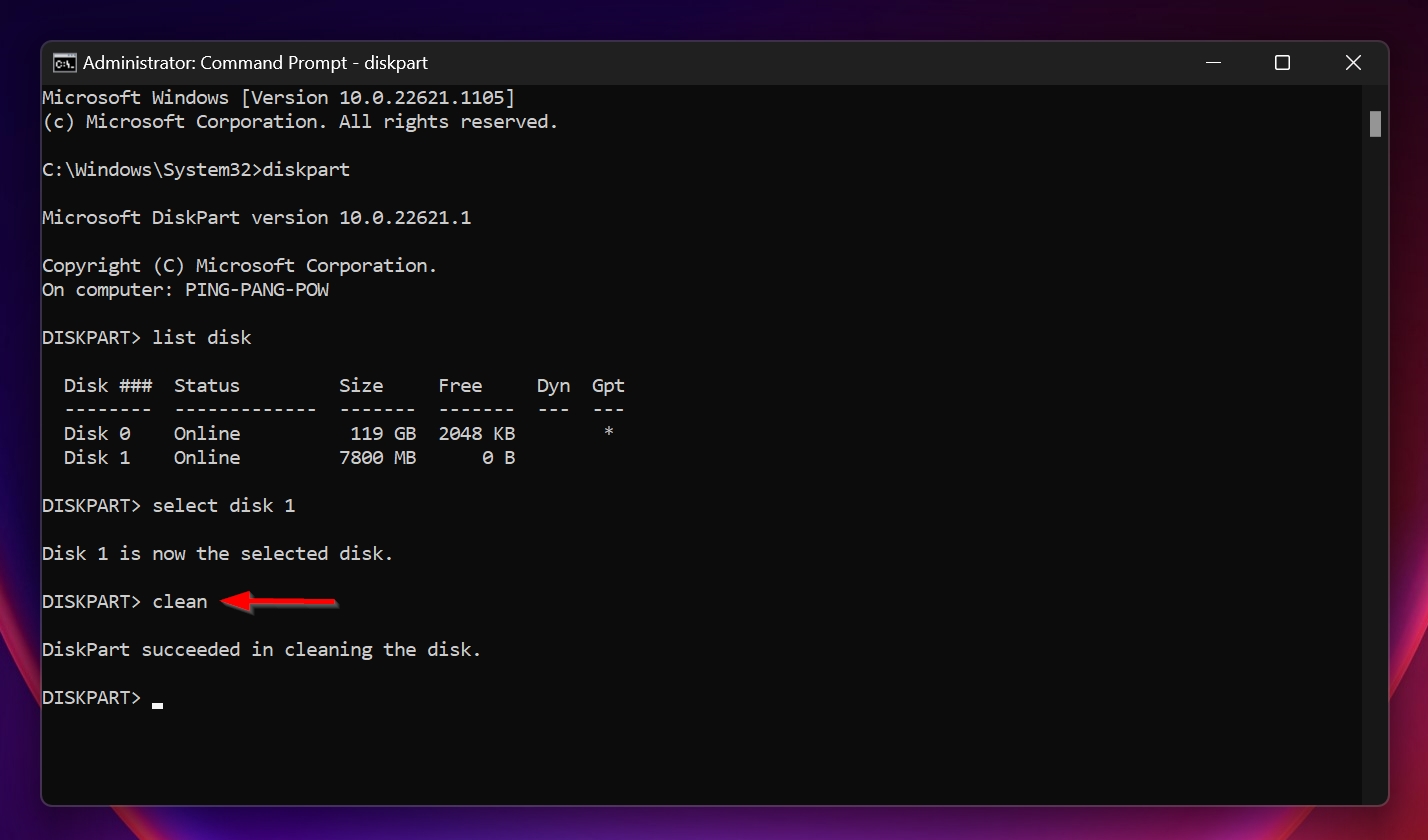Click the 'Disk 1' row label

97,458
